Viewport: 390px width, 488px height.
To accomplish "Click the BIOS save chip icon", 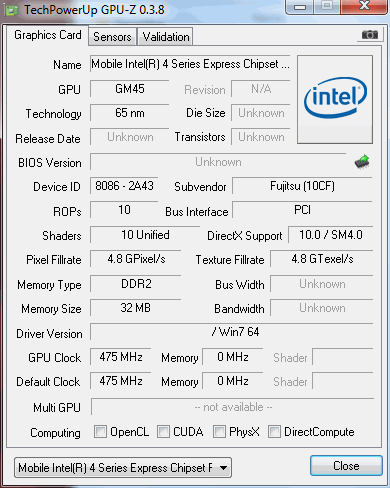I will tap(362, 162).
